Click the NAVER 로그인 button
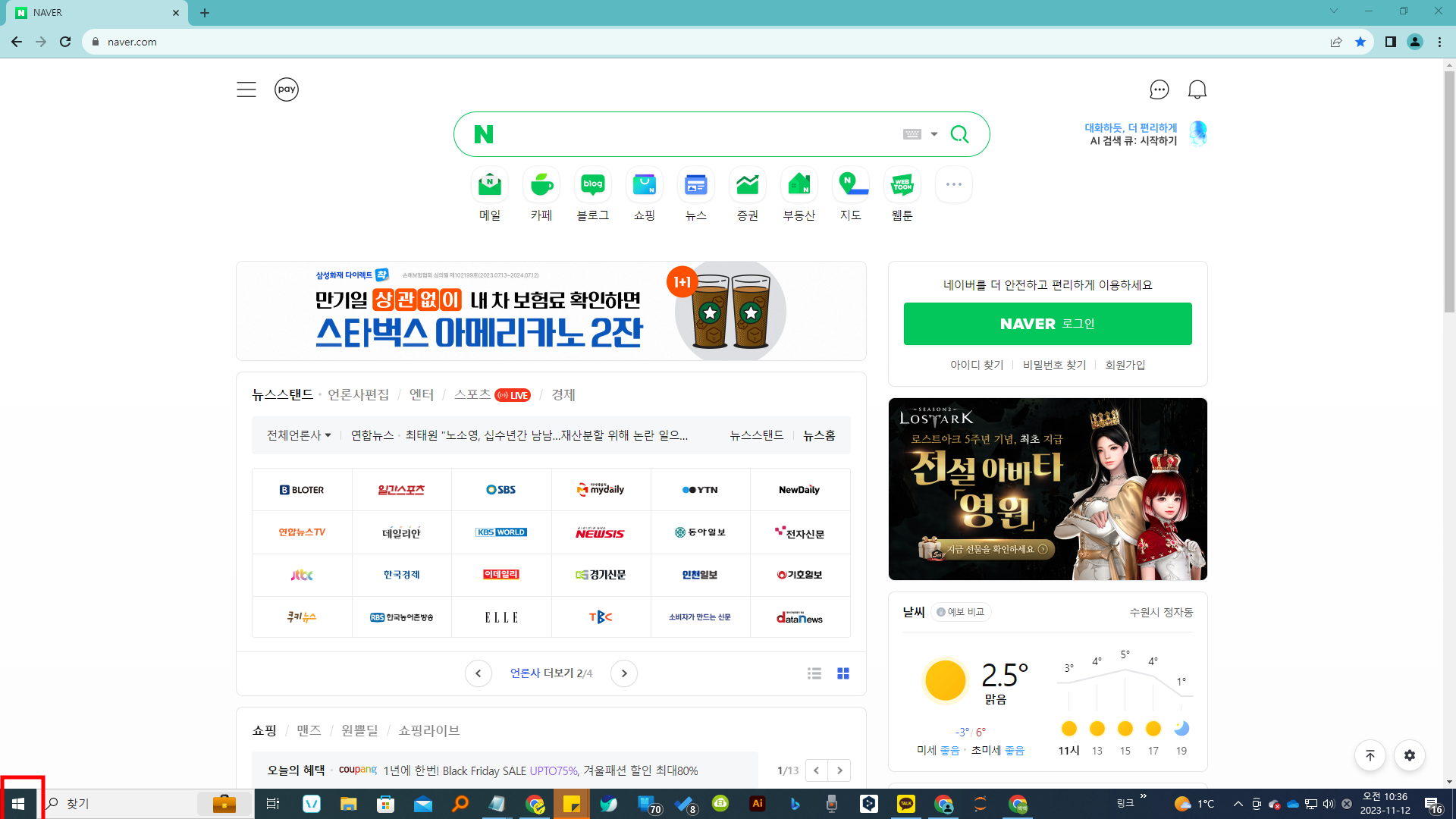1456x819 pixels. [x=1047, y=324]
